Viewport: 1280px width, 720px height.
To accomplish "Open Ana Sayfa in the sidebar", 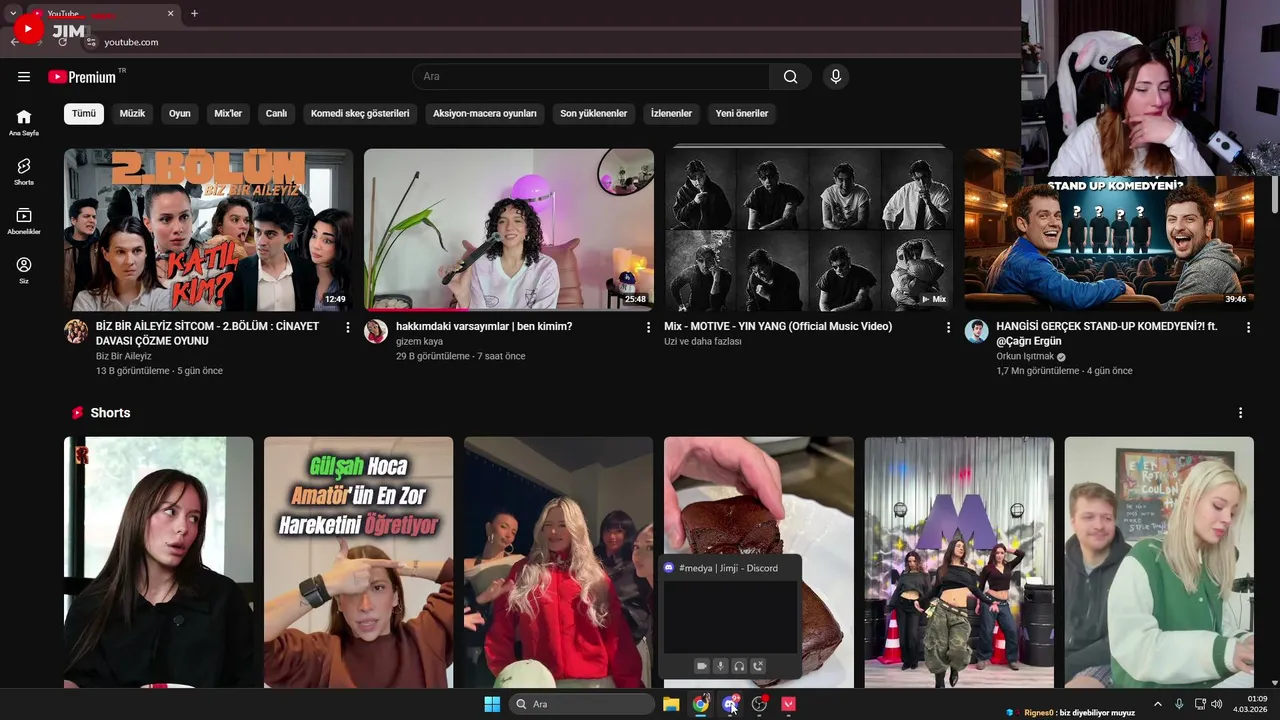I will (24, 122).
